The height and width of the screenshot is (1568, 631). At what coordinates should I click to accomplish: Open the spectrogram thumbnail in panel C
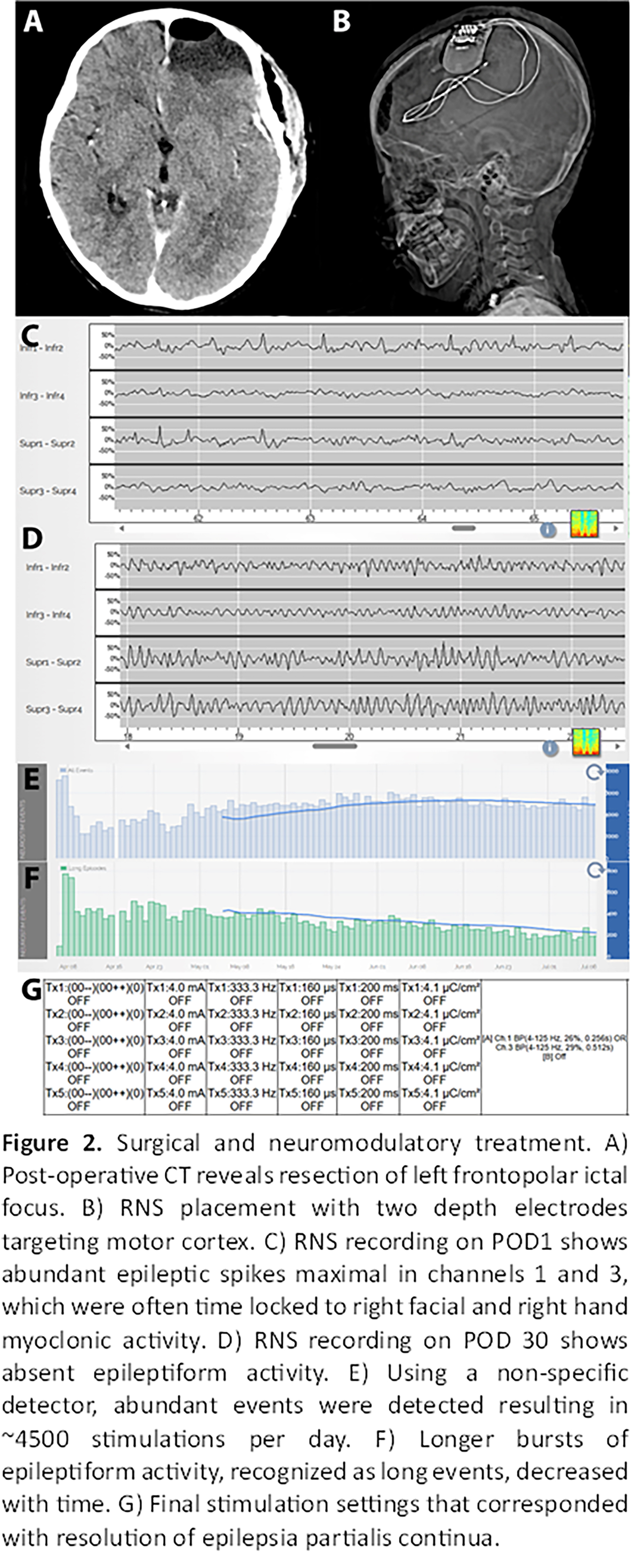584,524
